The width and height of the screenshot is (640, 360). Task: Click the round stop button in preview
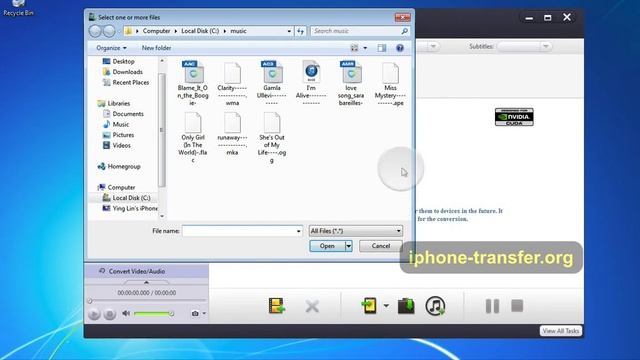(109, 313)
